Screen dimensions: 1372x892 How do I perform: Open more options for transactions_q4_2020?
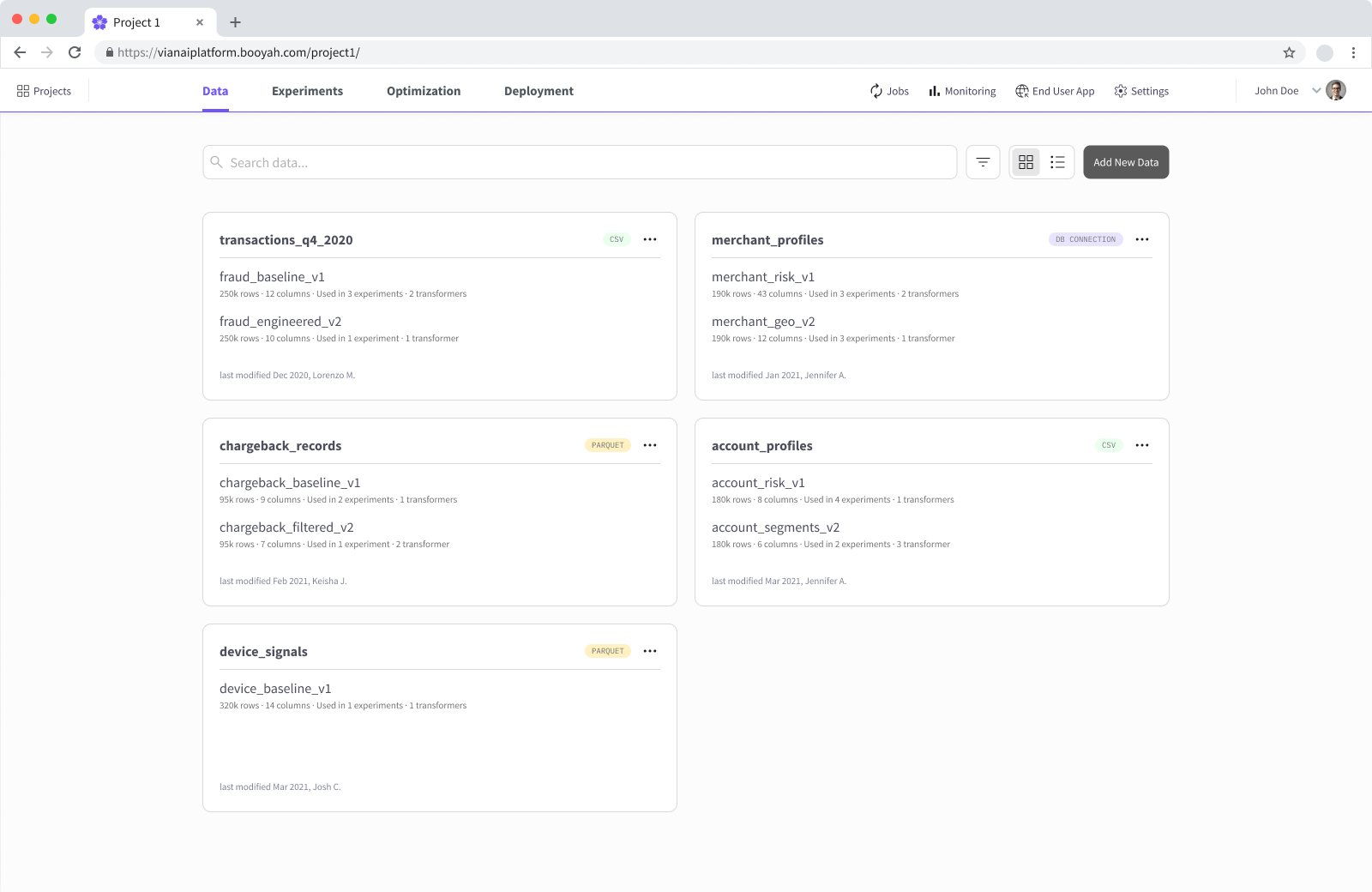click(x=650, y=239)
